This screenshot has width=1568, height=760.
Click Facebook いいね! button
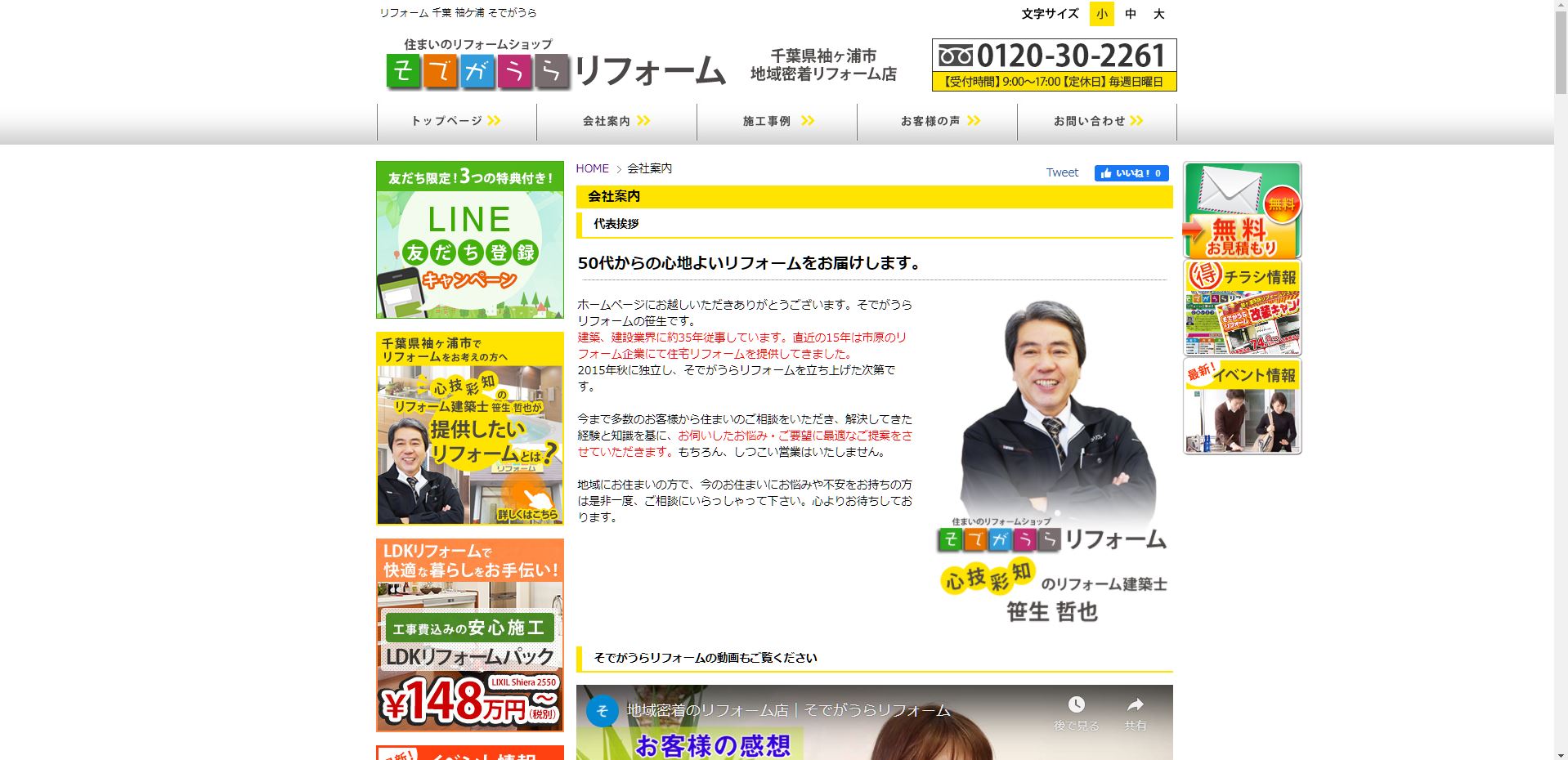pos(1131,172)
